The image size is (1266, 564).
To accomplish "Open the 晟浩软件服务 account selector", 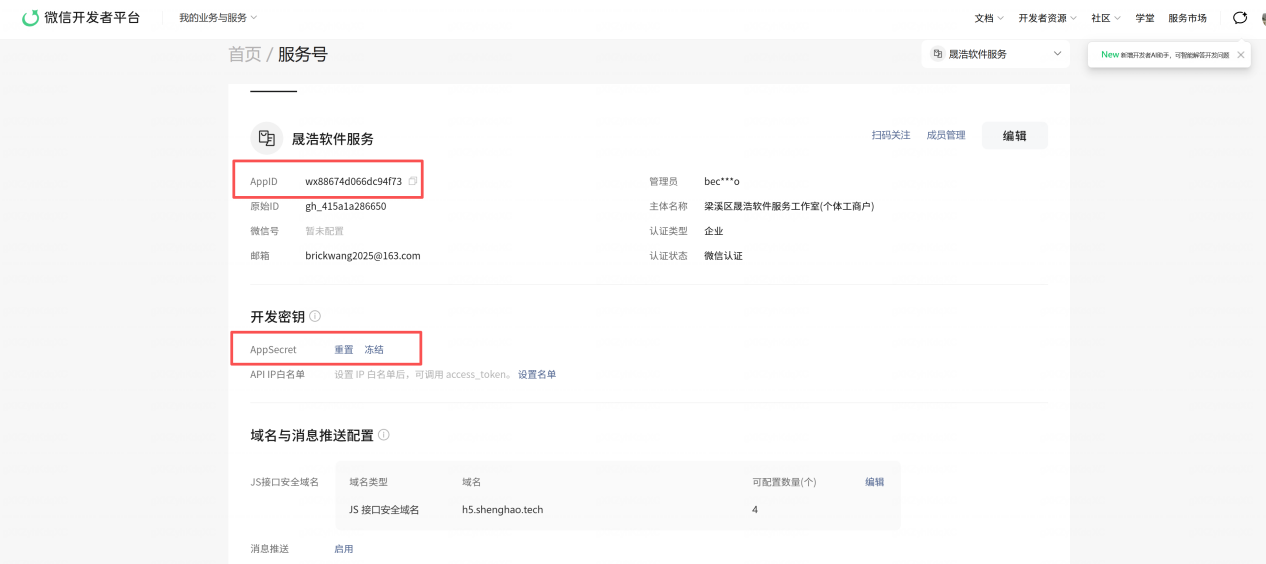I will (995, 54).
